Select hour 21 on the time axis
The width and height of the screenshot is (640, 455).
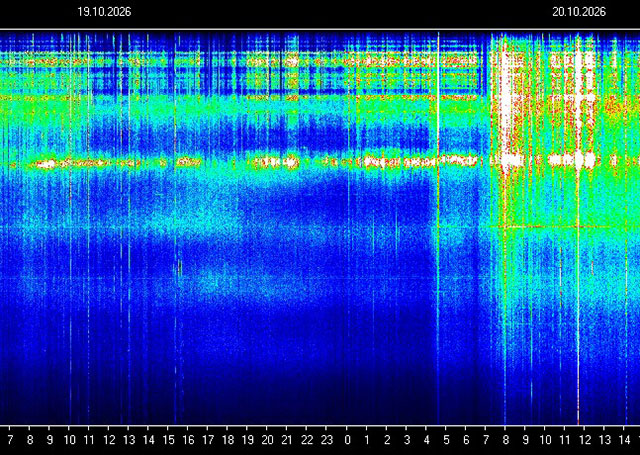[x=287, y=440]
